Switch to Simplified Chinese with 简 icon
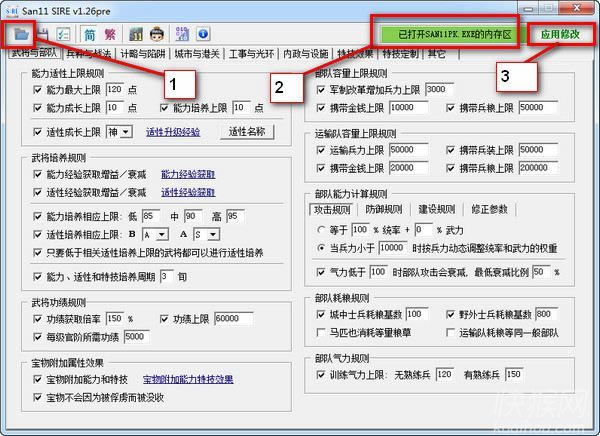The width and height of the screenshot is (600, 436). (89, 34)
